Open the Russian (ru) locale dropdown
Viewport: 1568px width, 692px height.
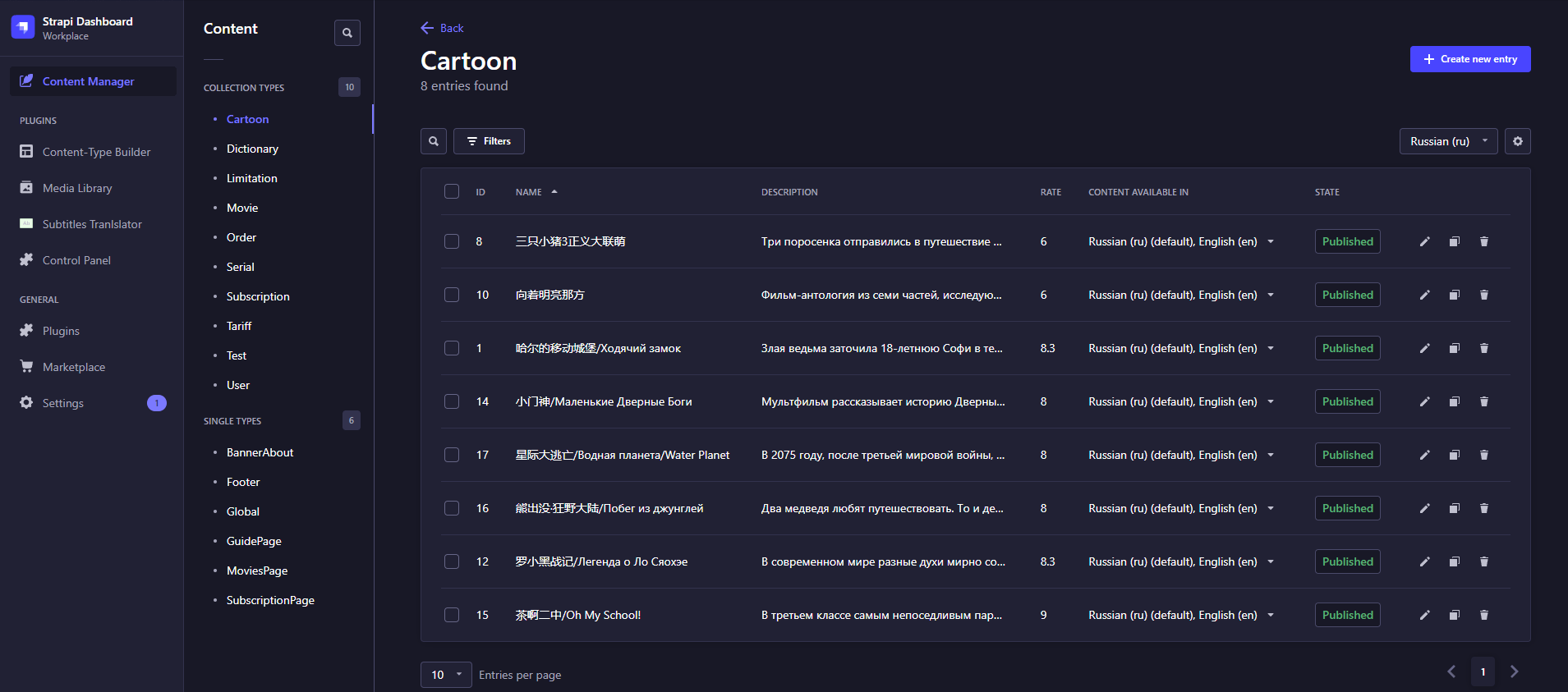(1448, 141)
